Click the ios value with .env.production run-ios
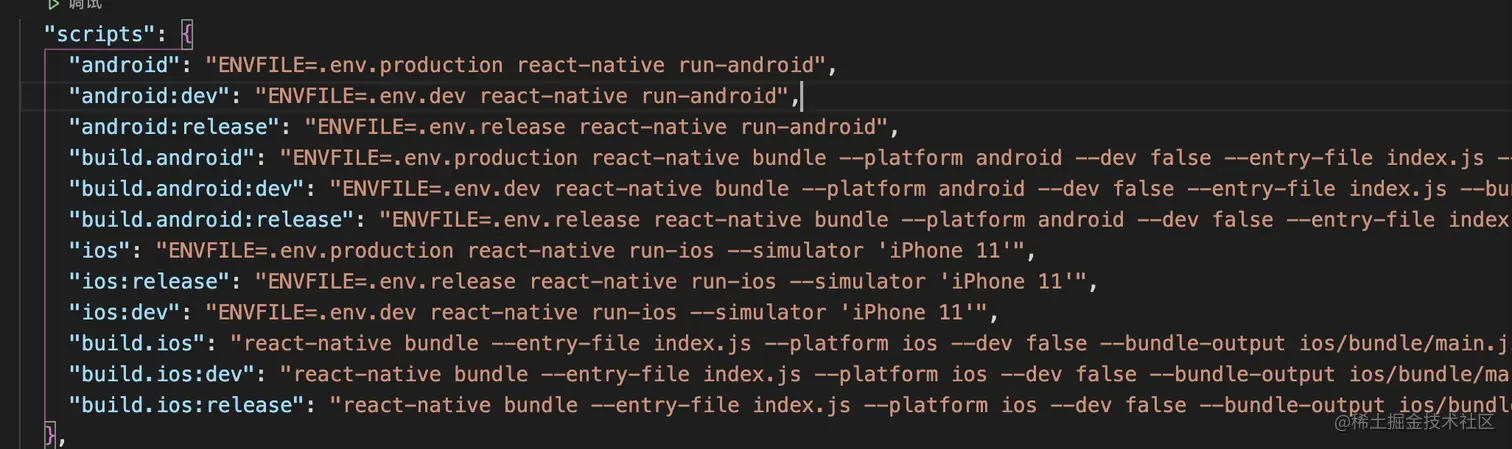This screenshot has height=449, width=1512. 590,250
